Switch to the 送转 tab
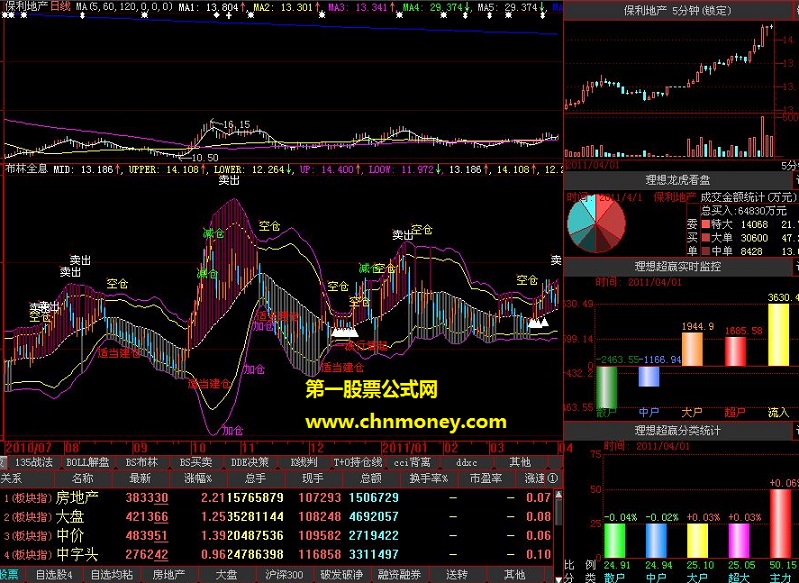Screen dimensions: 799x583 click(x=457, y=575)
